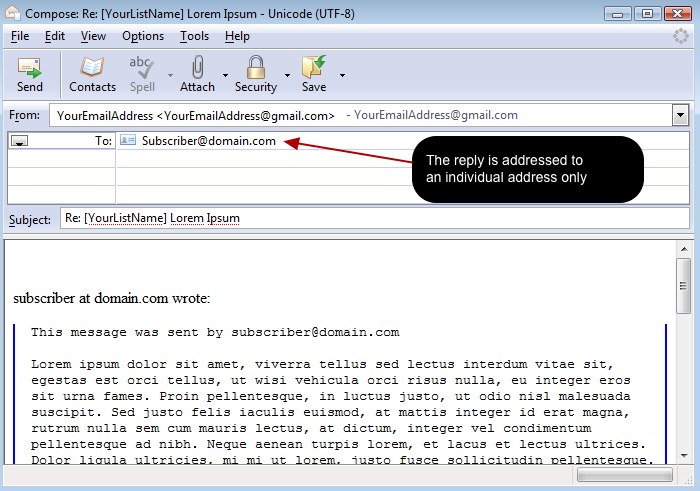
Task: Open the Spell dropdown arrow
Action: pyautogui.click(x=171, y=75)
